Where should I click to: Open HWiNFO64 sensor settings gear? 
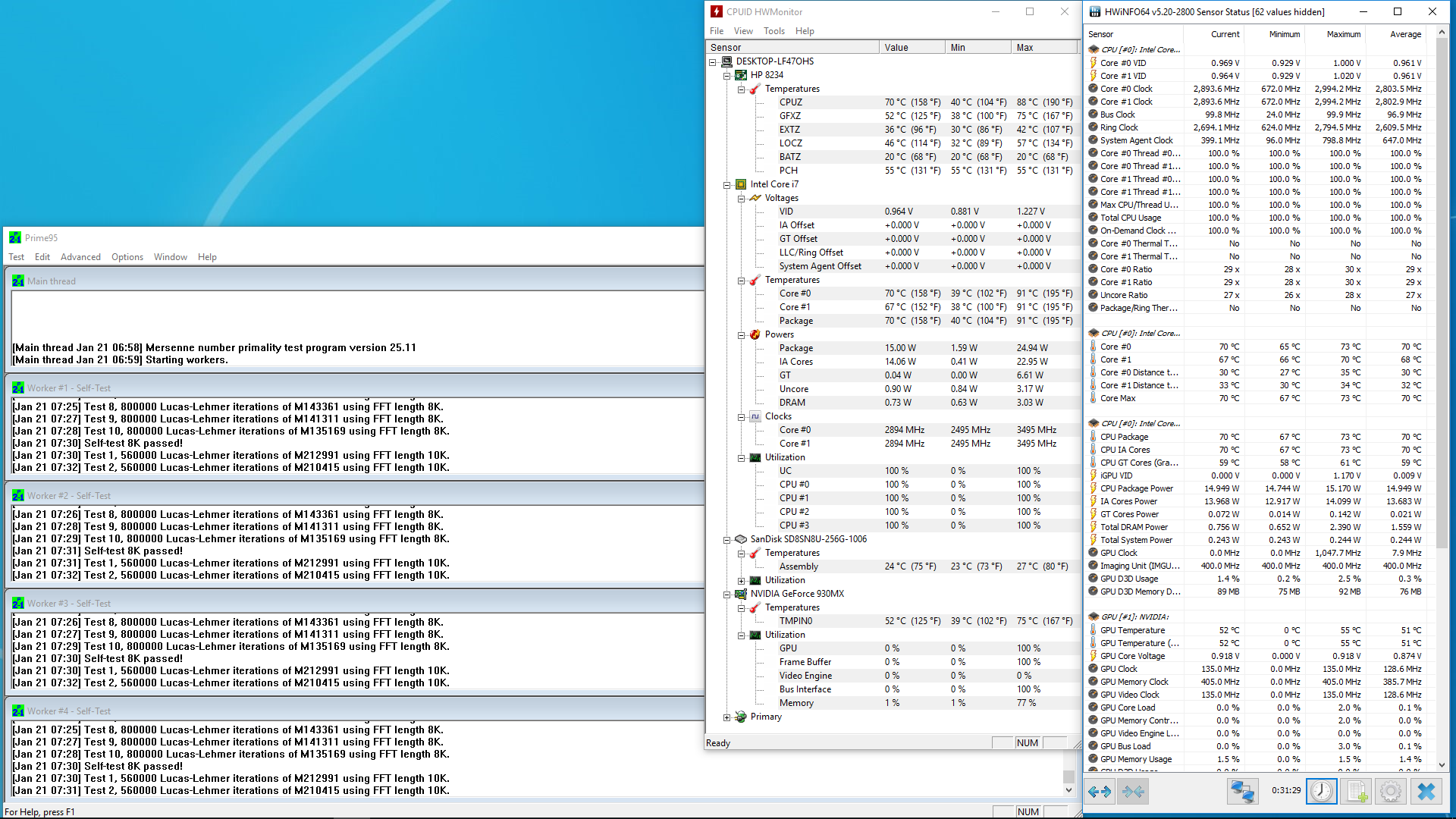pos(1391,792)
